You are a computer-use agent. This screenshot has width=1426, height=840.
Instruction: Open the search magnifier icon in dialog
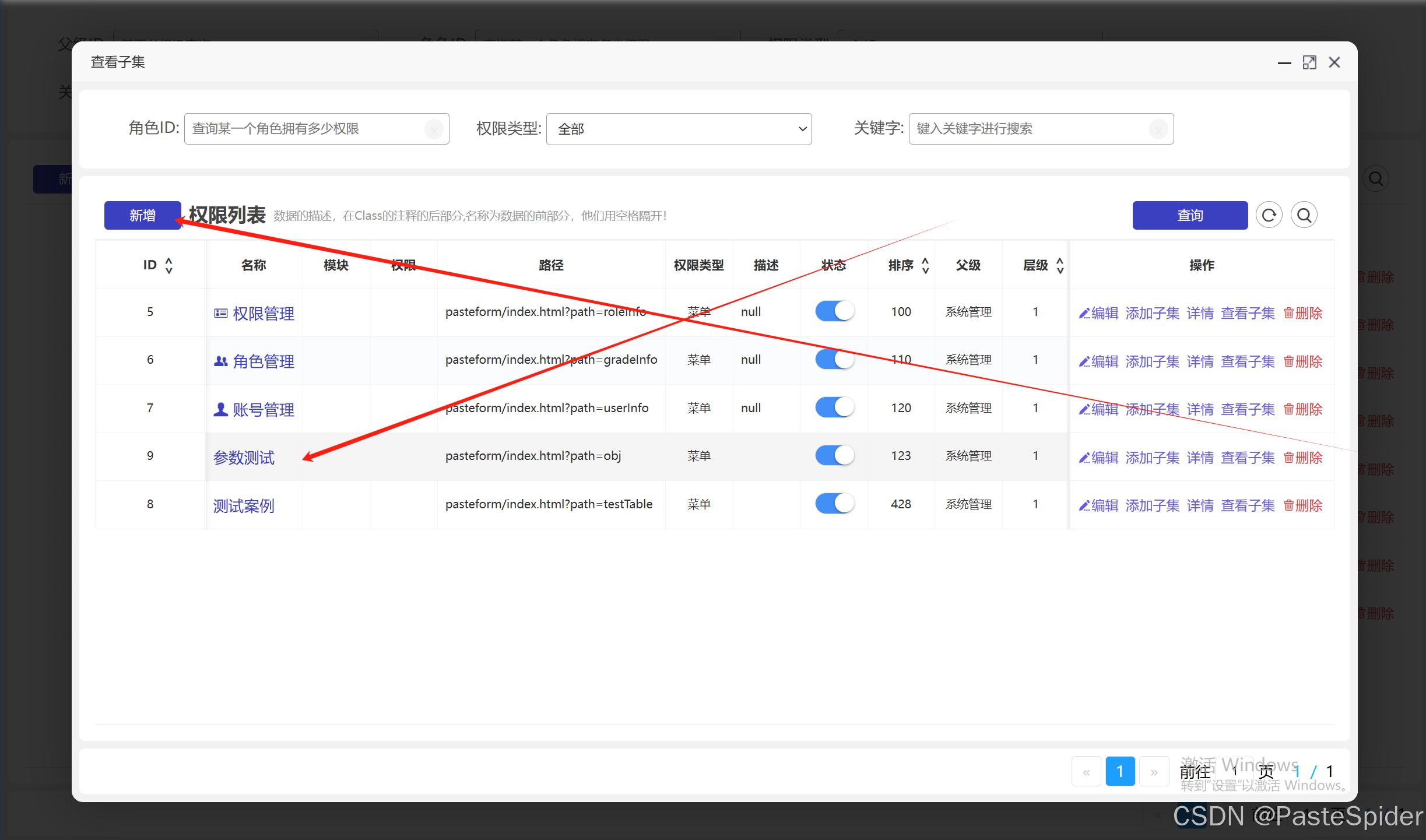click(x=1304, y=216)
